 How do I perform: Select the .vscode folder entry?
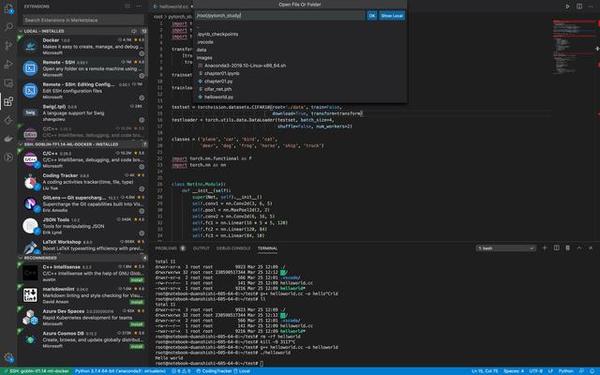pyautogui.click(x=300, y=42)
